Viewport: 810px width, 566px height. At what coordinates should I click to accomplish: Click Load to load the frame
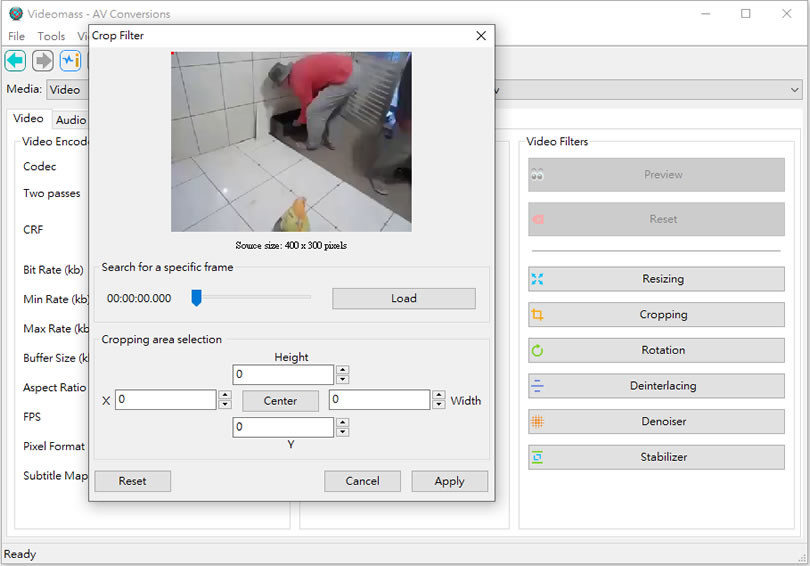[x=403, y=298]
